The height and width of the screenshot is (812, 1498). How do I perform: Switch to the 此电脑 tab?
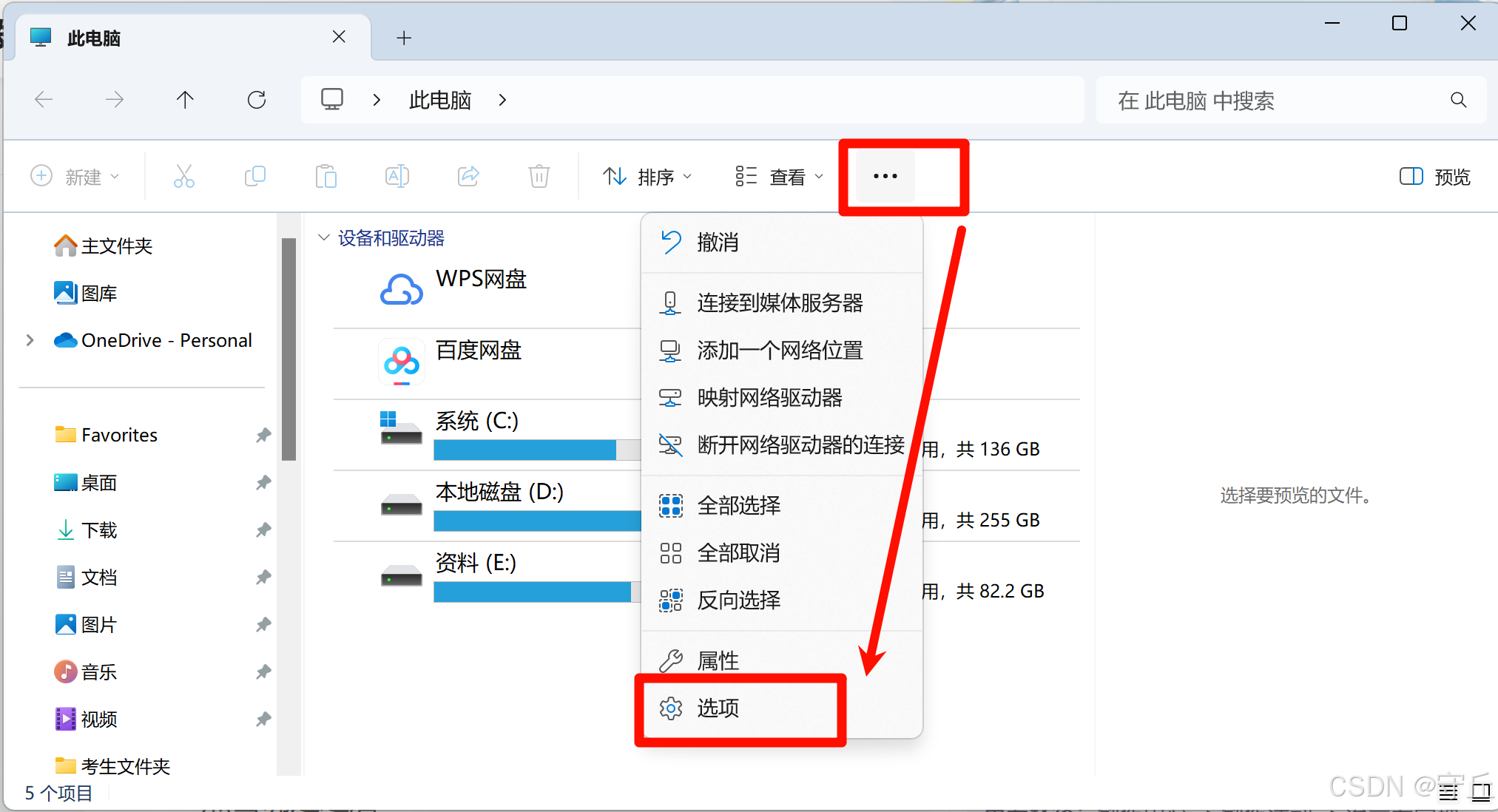tap(94, 37)
